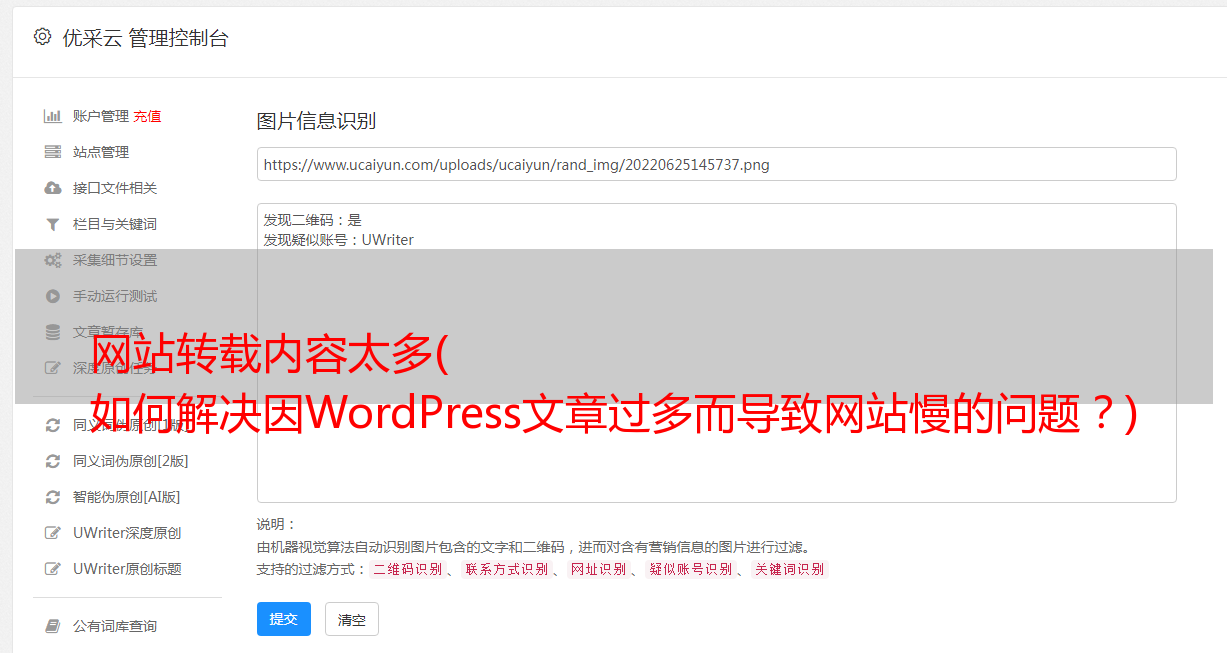Click the refresh icon next to 智能伪原创[AI版]
The image size is (1227, 653).
point(53,497)
